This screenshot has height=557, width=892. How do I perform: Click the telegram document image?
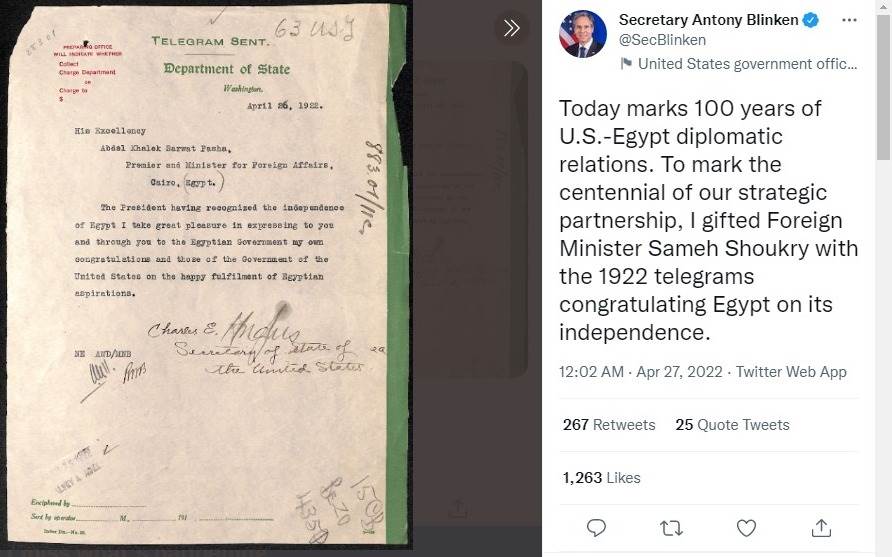[208, 276]
